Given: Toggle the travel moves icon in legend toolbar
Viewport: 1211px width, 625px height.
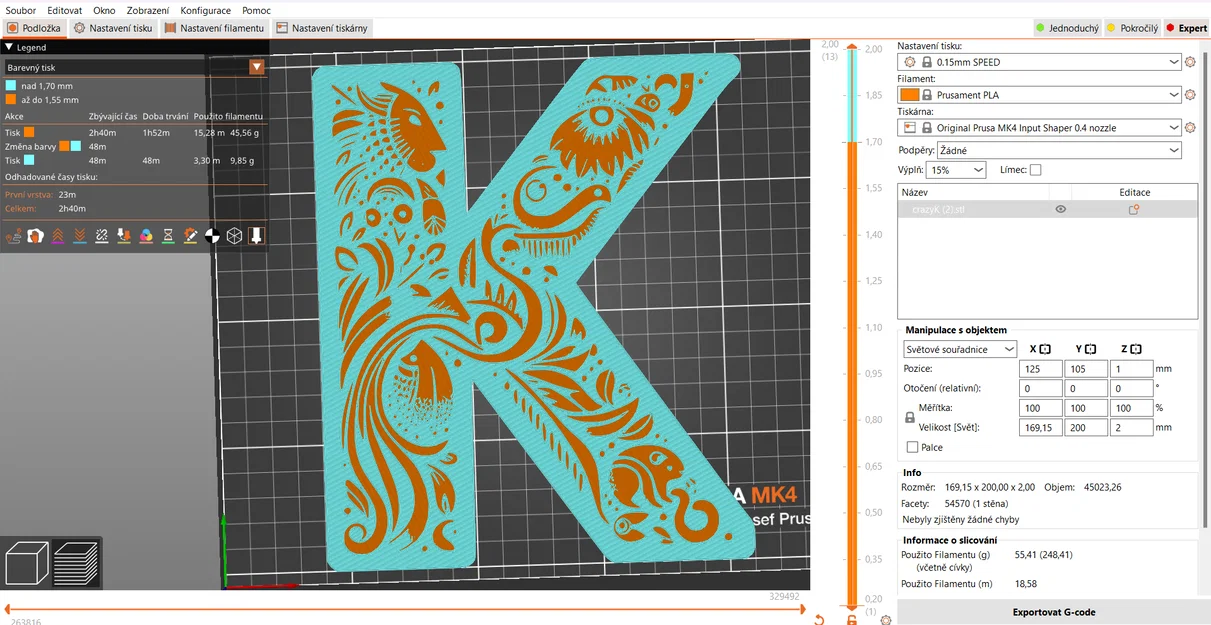Looking at the screenshot, I should pos(15,236).
